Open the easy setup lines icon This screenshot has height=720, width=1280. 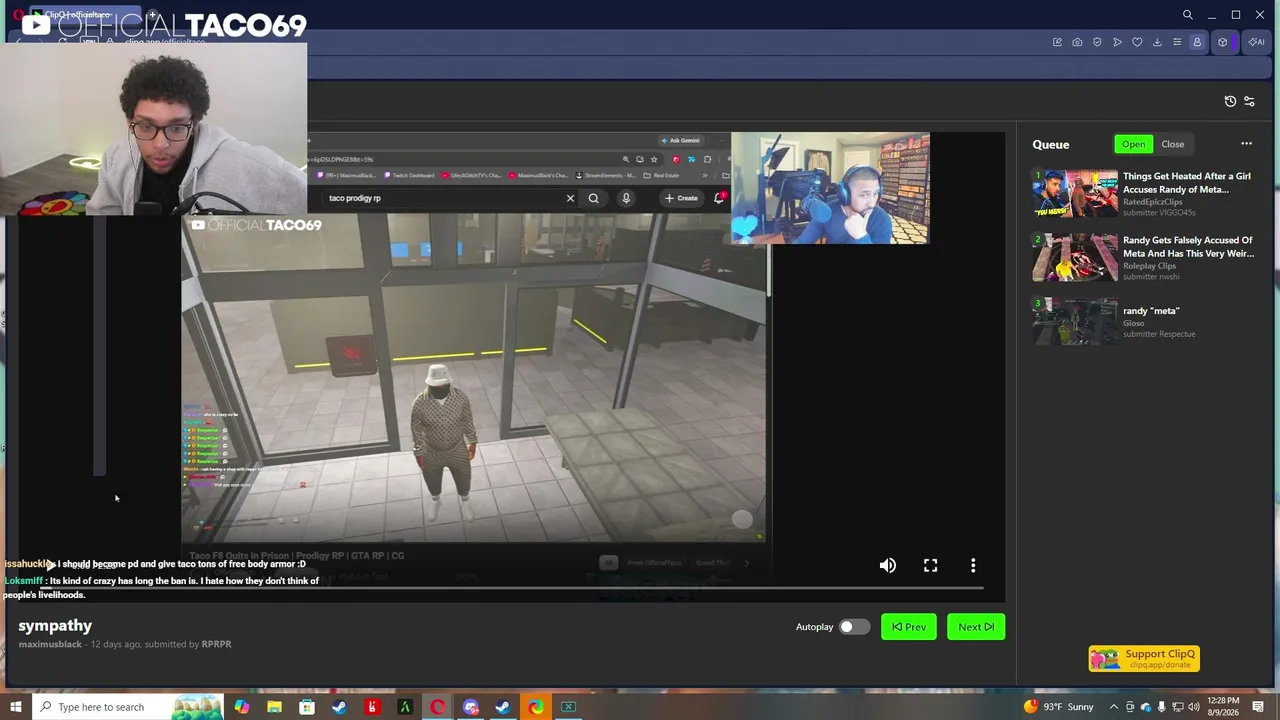click(1177, 42)
